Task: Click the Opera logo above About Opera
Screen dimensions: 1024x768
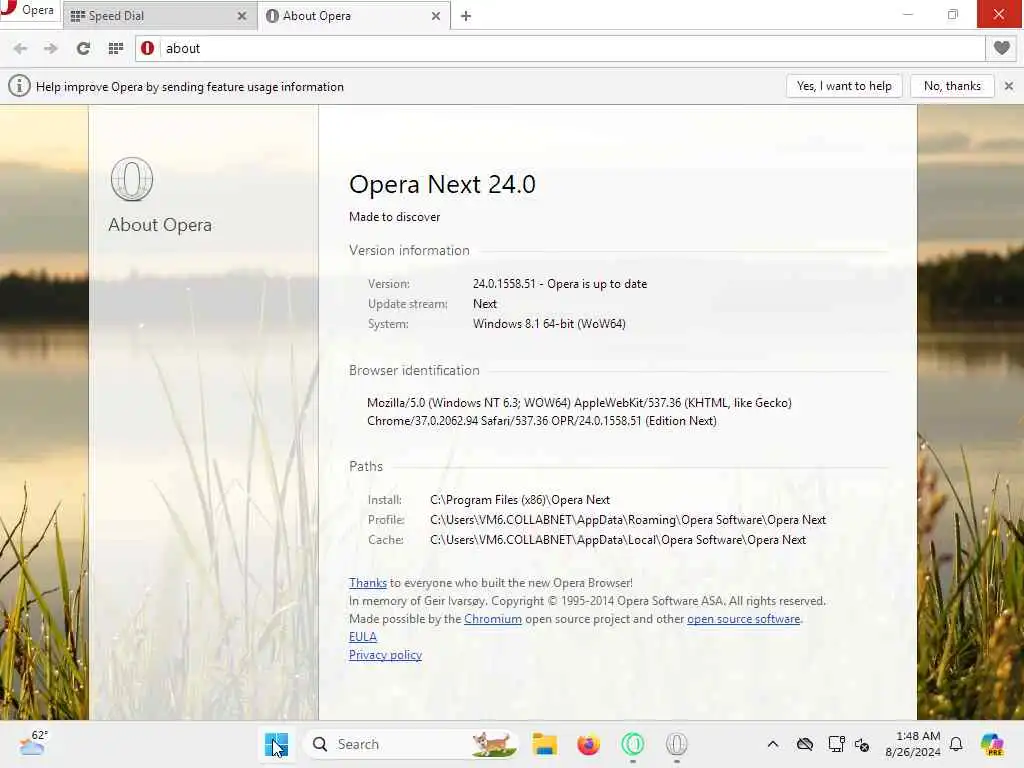Action: point(132,179)
